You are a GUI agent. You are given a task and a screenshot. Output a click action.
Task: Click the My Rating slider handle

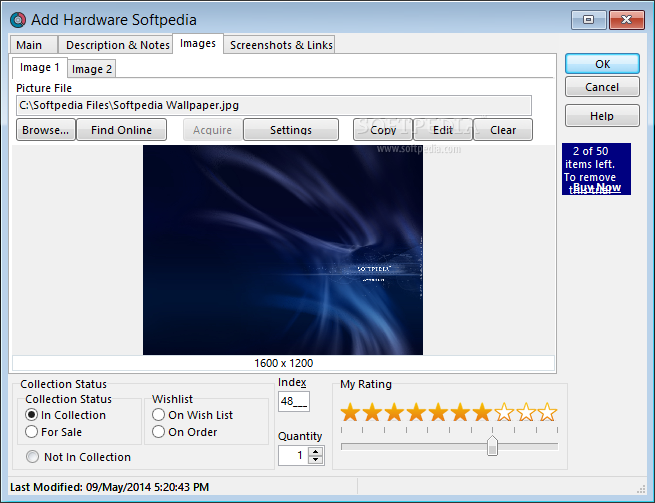click(493, 446)
